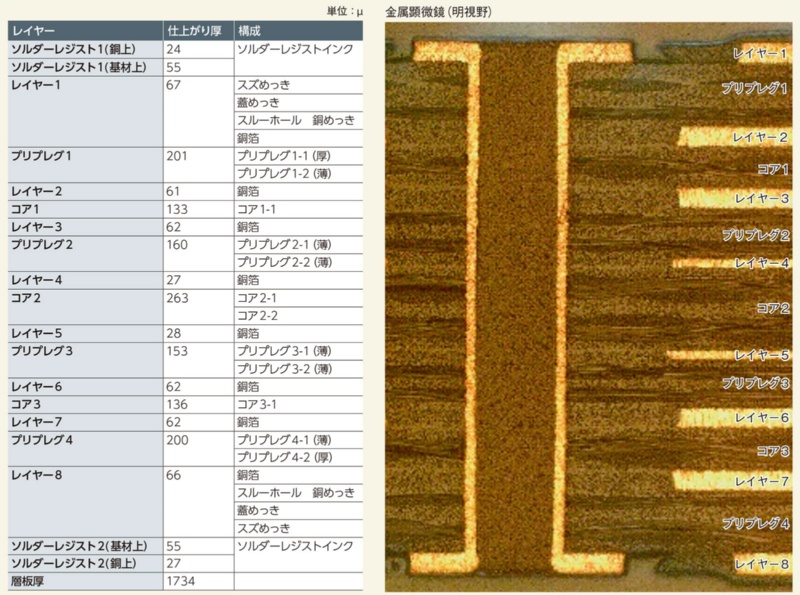800x595 pixels.
Task: Select the "コア2" cell in the table
Action: coord(25,298)
